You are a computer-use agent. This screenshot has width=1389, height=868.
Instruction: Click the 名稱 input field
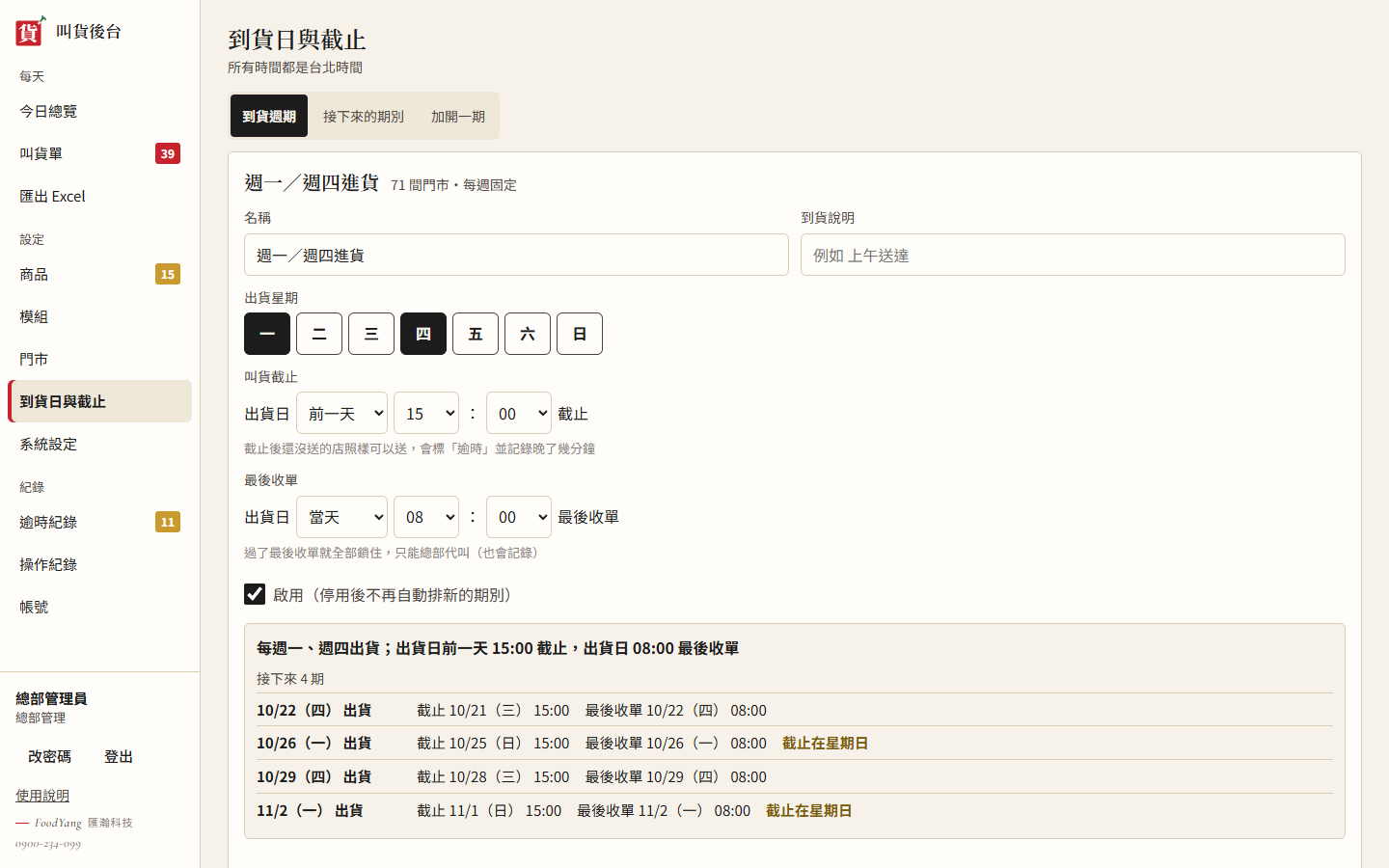point(516,255)
